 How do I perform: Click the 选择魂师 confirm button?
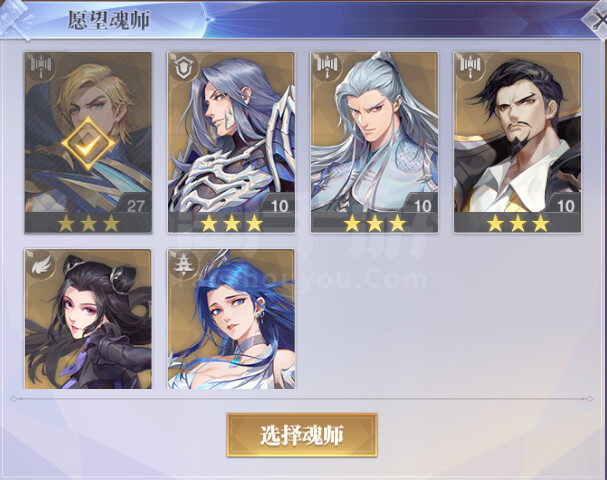pos(302,435)
